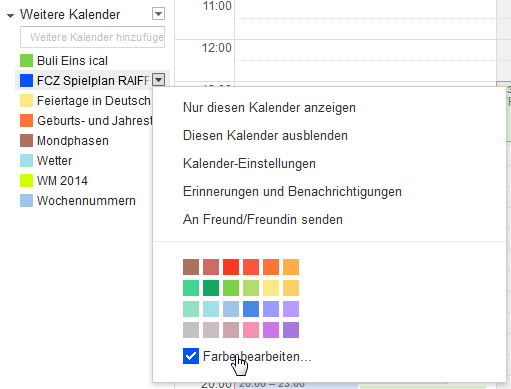Viewport: 511px width, 389px height.
Task: Toggle the WM 2014 calendar color box
Action: coord(26,181)
